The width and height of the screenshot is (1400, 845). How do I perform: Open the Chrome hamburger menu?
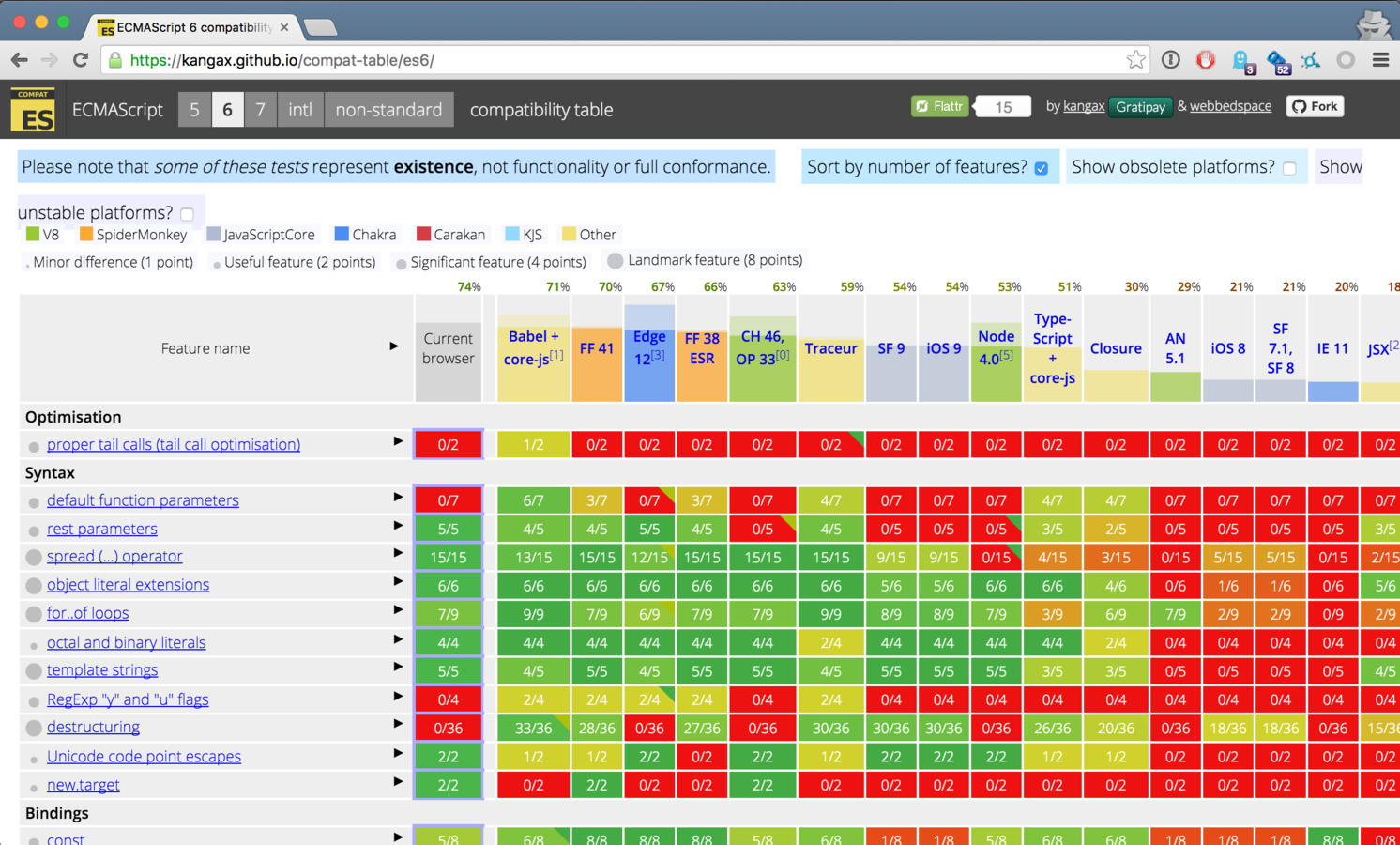1380,60
